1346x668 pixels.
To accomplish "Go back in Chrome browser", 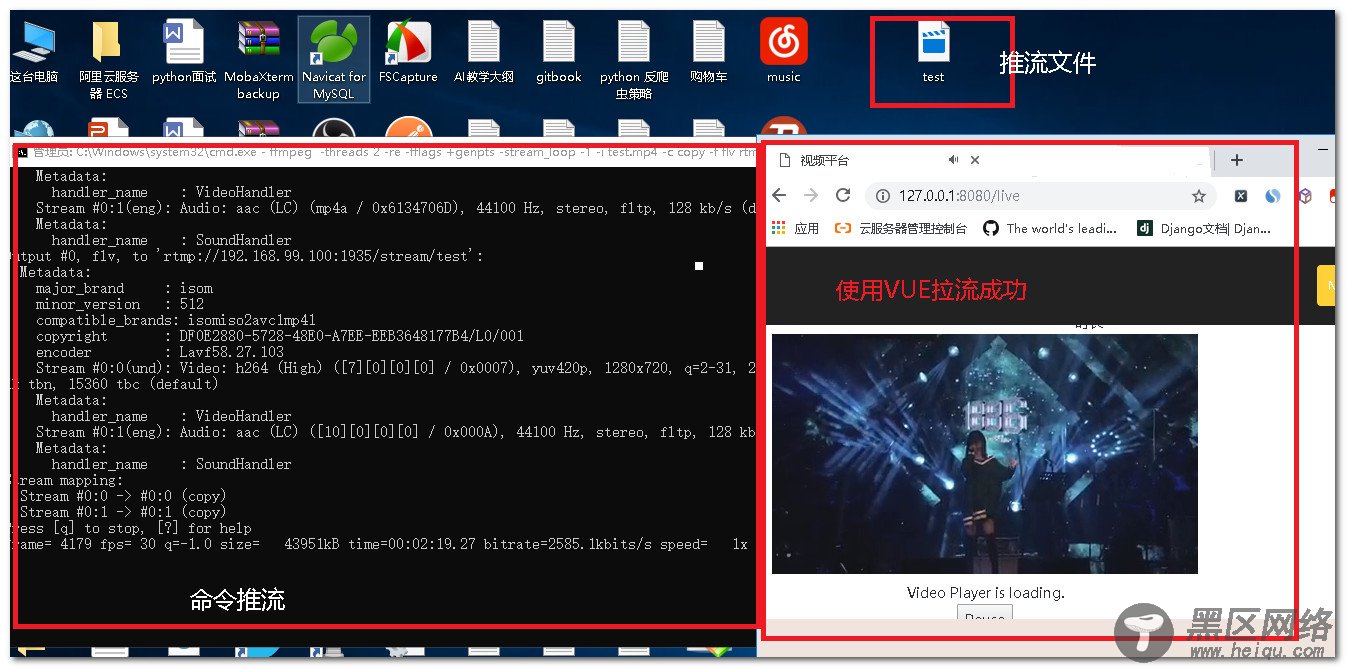I will (780, 196).
